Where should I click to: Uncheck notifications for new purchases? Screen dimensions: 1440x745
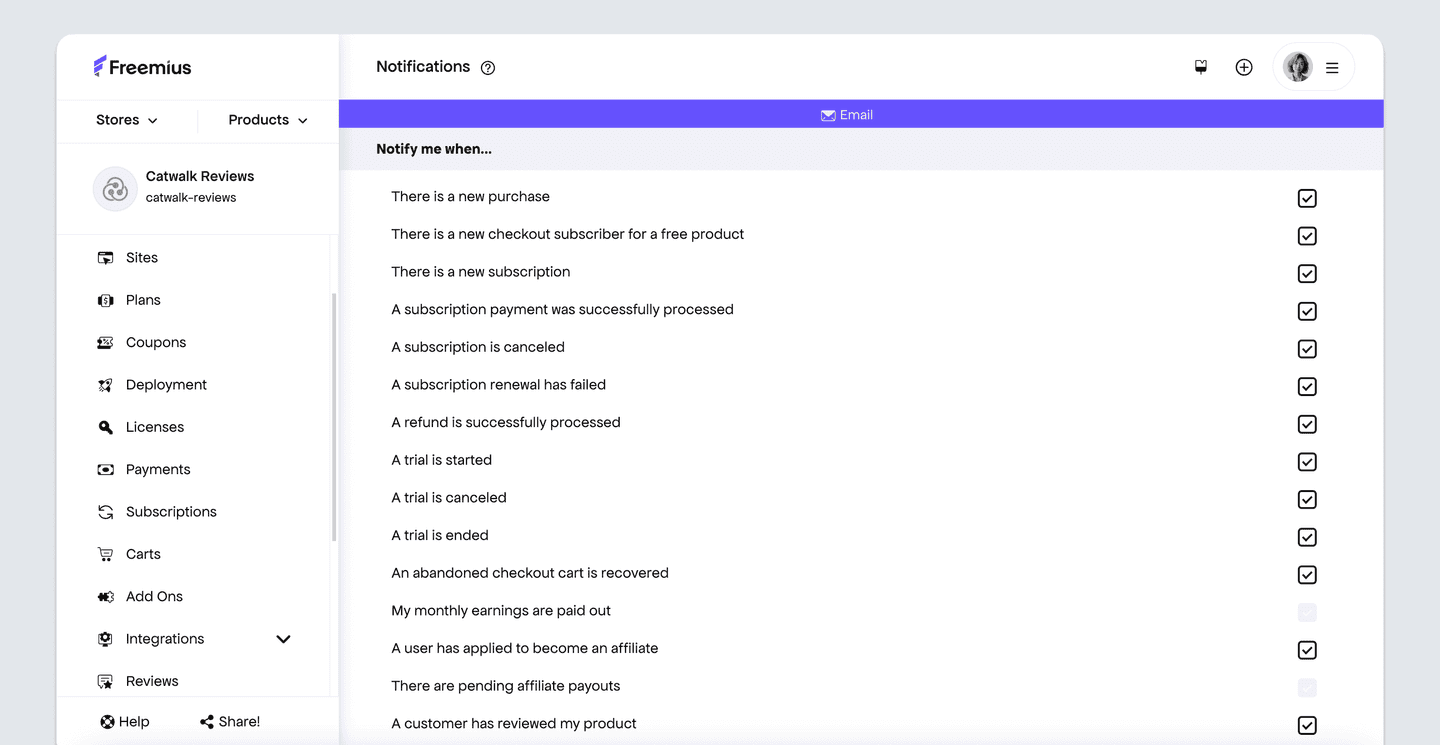point(1307,198)
